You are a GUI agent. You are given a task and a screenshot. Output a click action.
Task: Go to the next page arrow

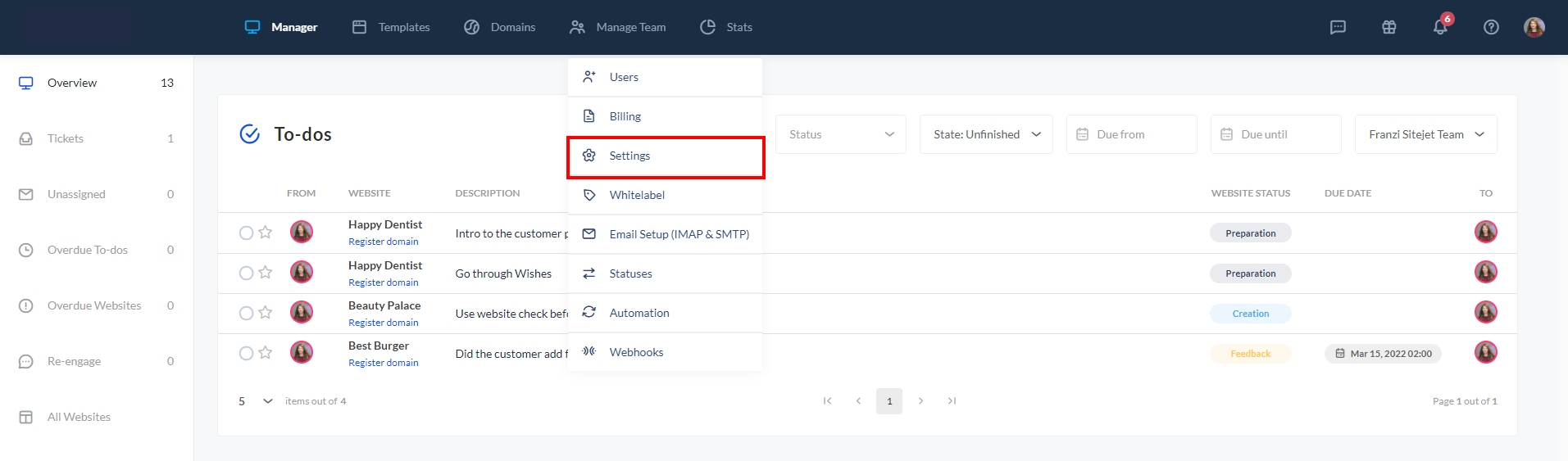(920, 401)
